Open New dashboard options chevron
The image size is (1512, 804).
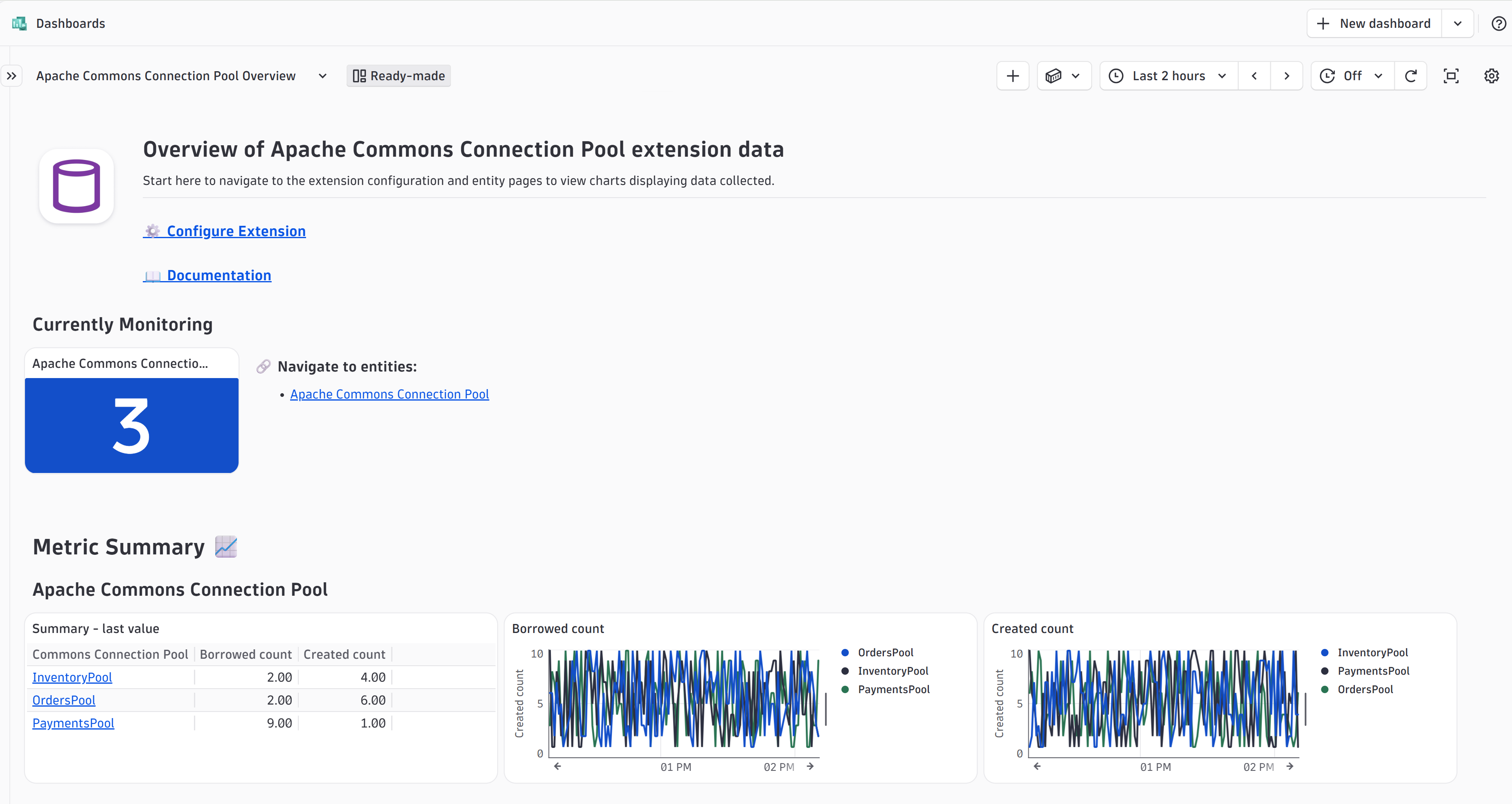[x=1458, y=23]
